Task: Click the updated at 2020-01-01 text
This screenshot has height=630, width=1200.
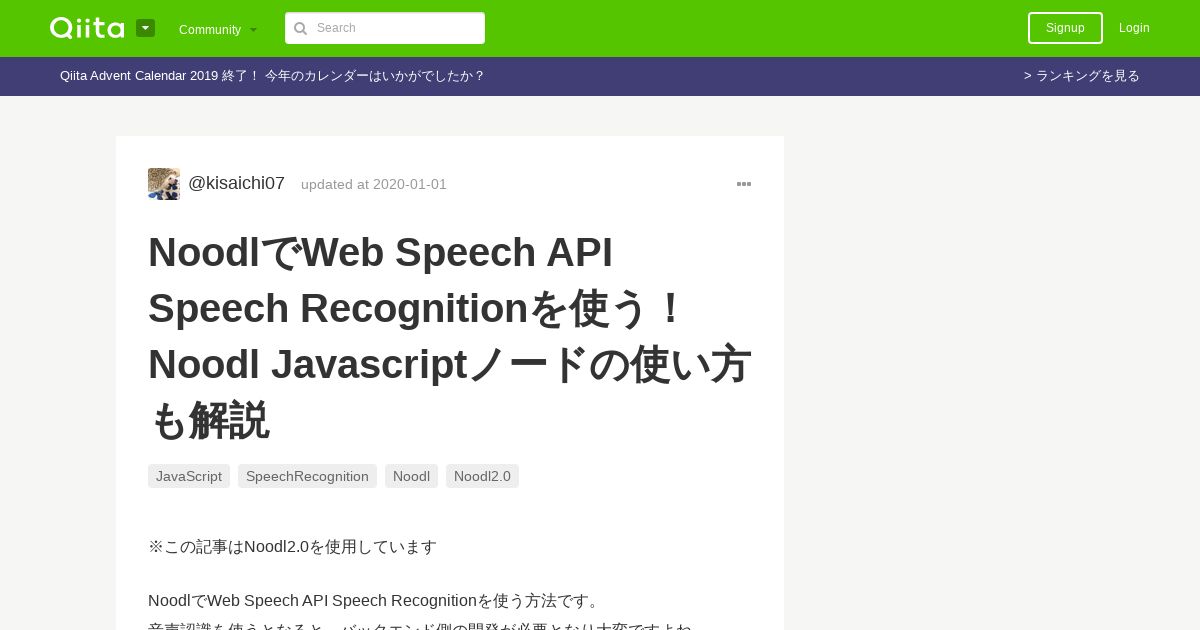Action: (374, 184)
